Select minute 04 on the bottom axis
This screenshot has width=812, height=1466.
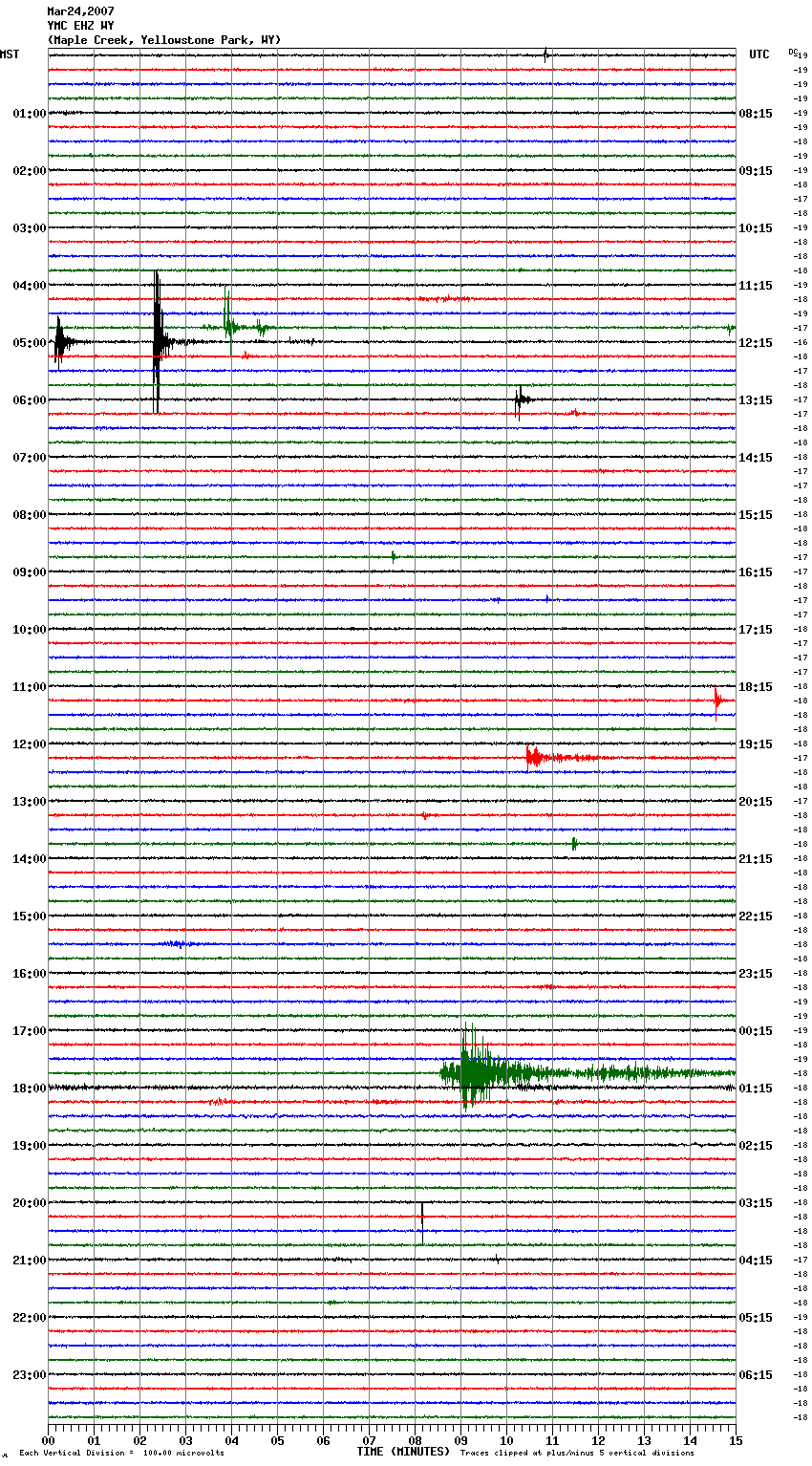pyautogui.click(x=231, y=1440)
